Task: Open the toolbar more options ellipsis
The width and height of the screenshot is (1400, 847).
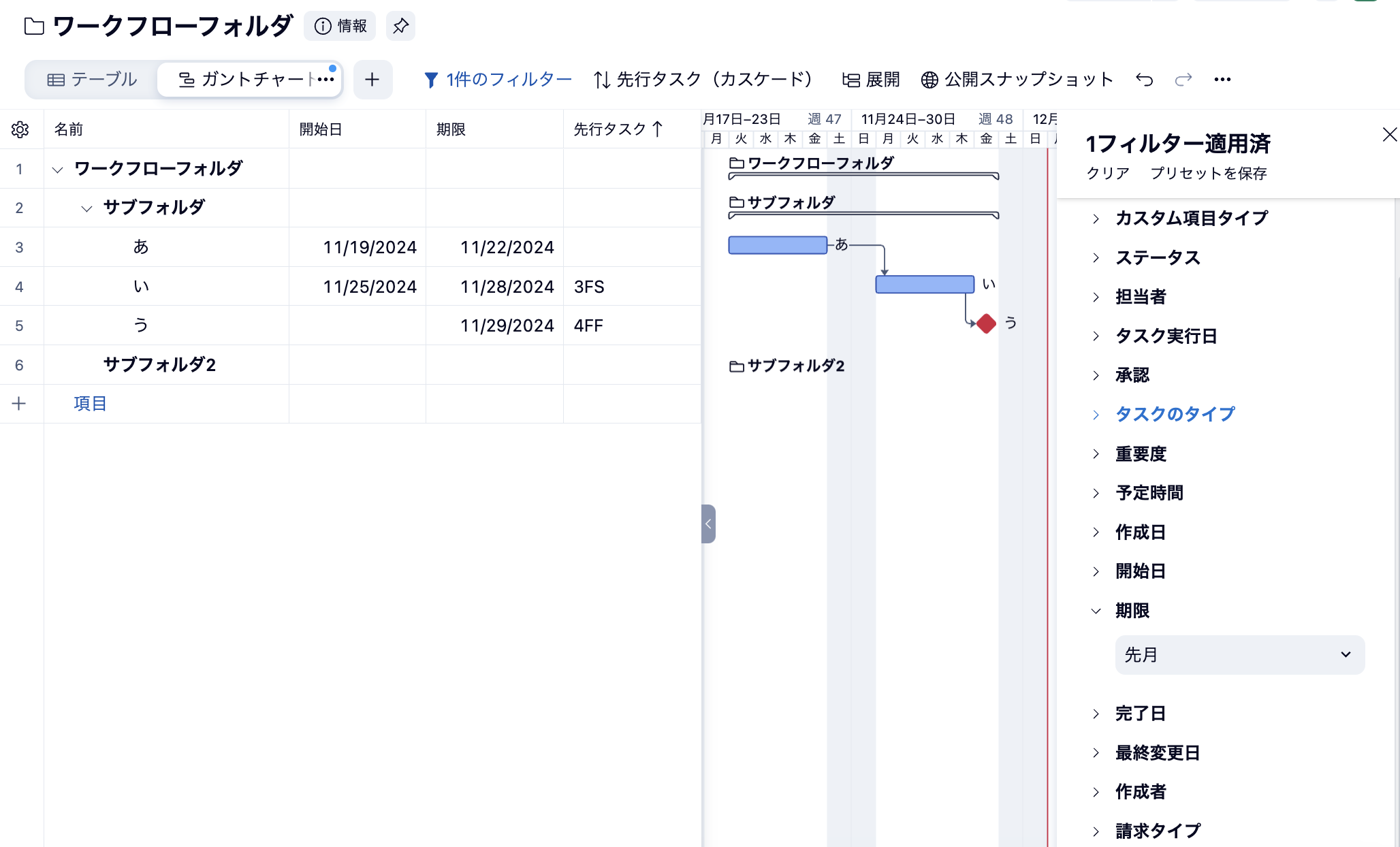Action: point(1222,80)
